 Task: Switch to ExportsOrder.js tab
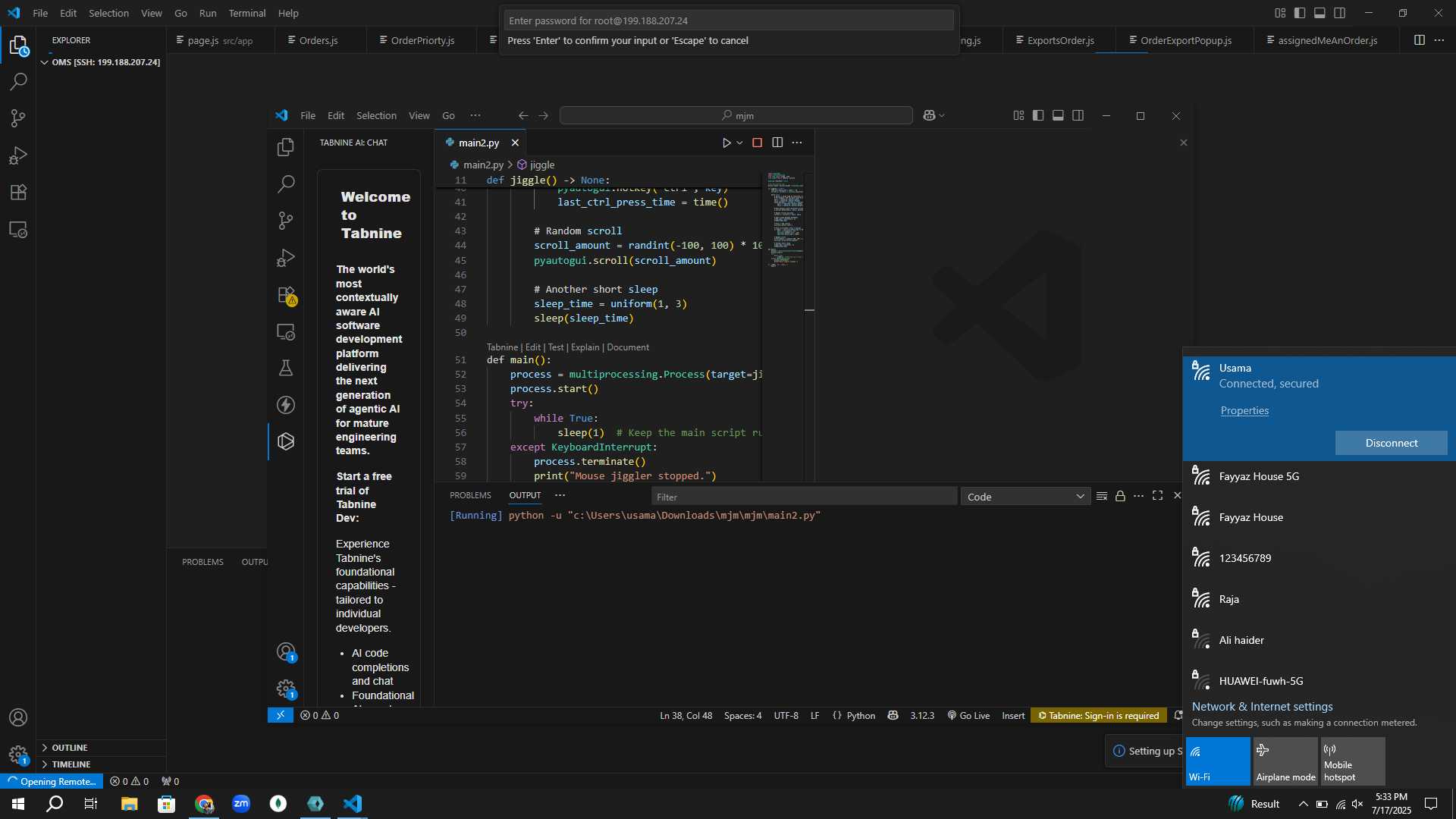(x=1060, y=40)
